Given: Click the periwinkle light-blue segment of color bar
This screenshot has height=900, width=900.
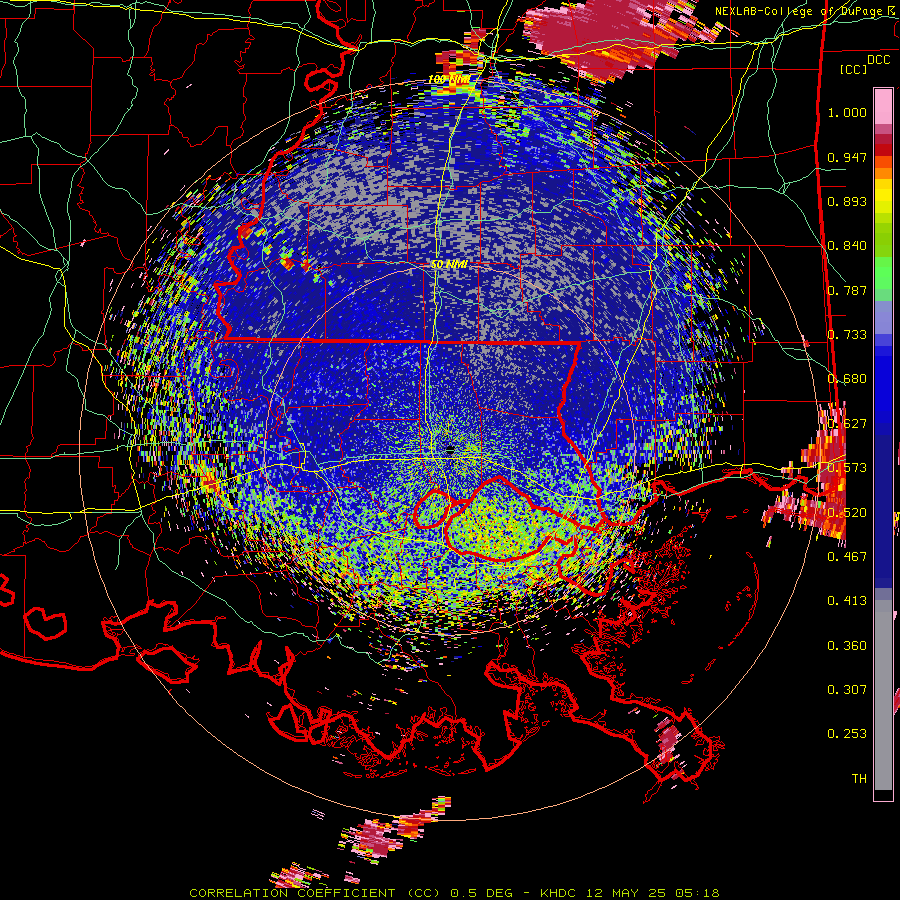Looking at the screenshot, I should [x=883, y=317].
